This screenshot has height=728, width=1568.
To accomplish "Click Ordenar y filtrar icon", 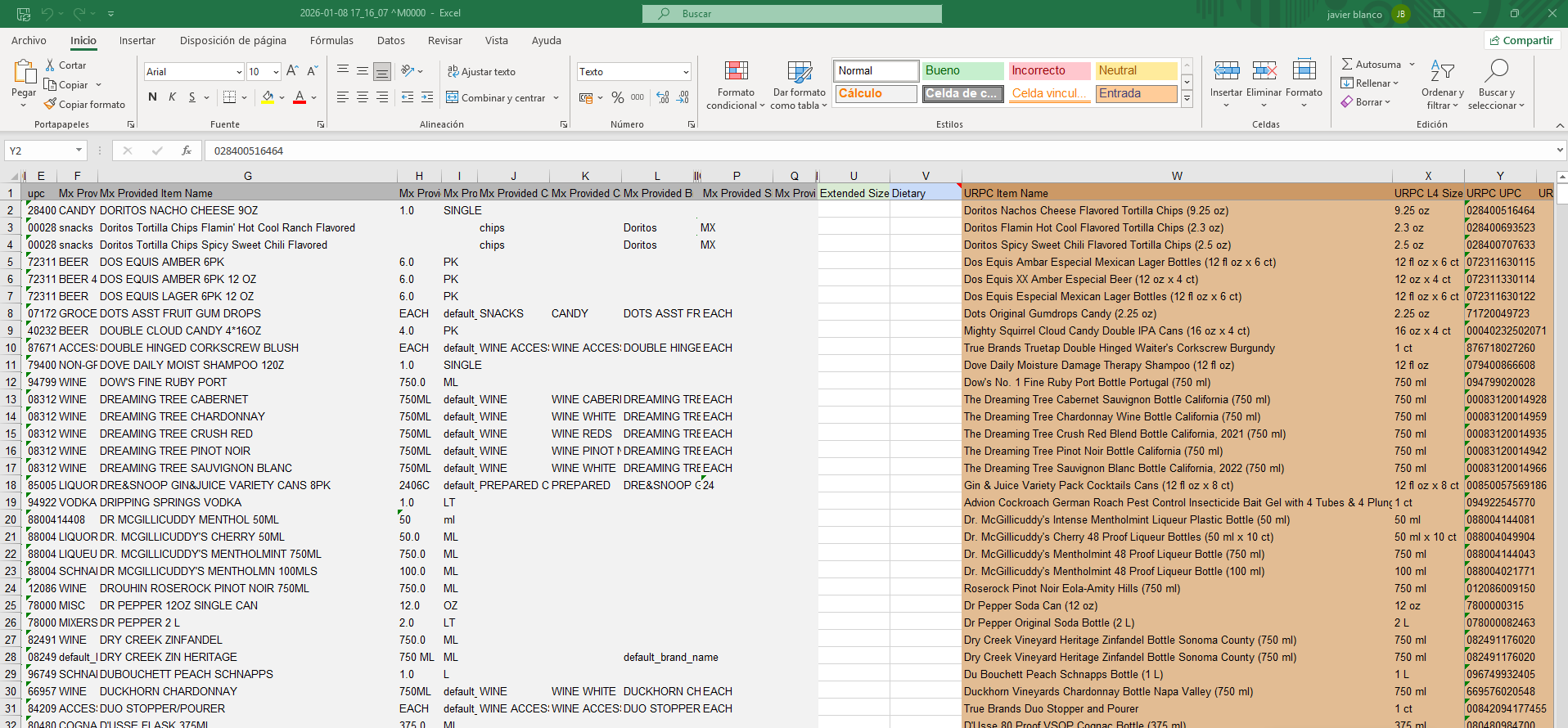I will (x=1442, y=70).
